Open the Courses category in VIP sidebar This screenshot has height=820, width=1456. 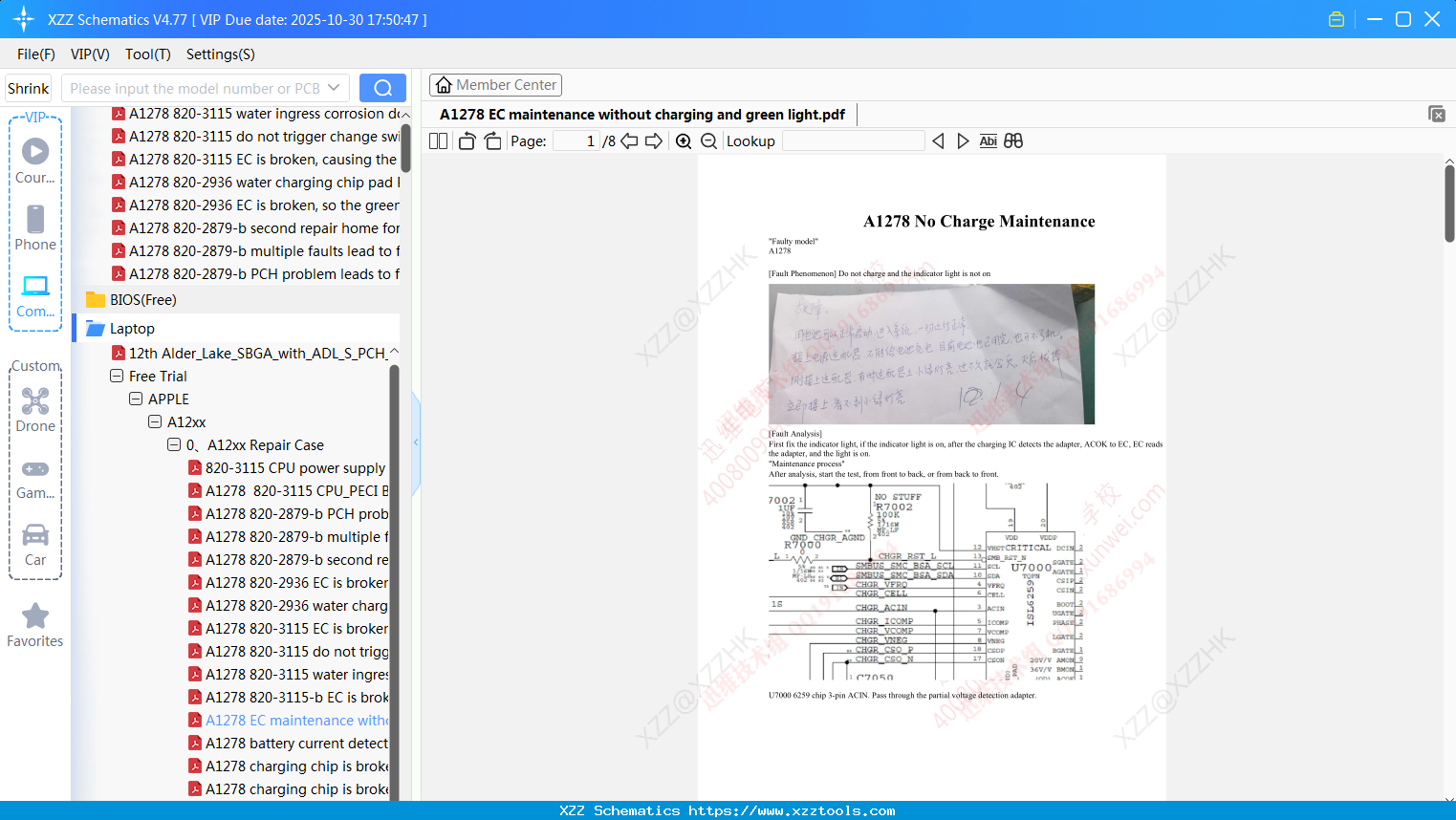point(35,162)
